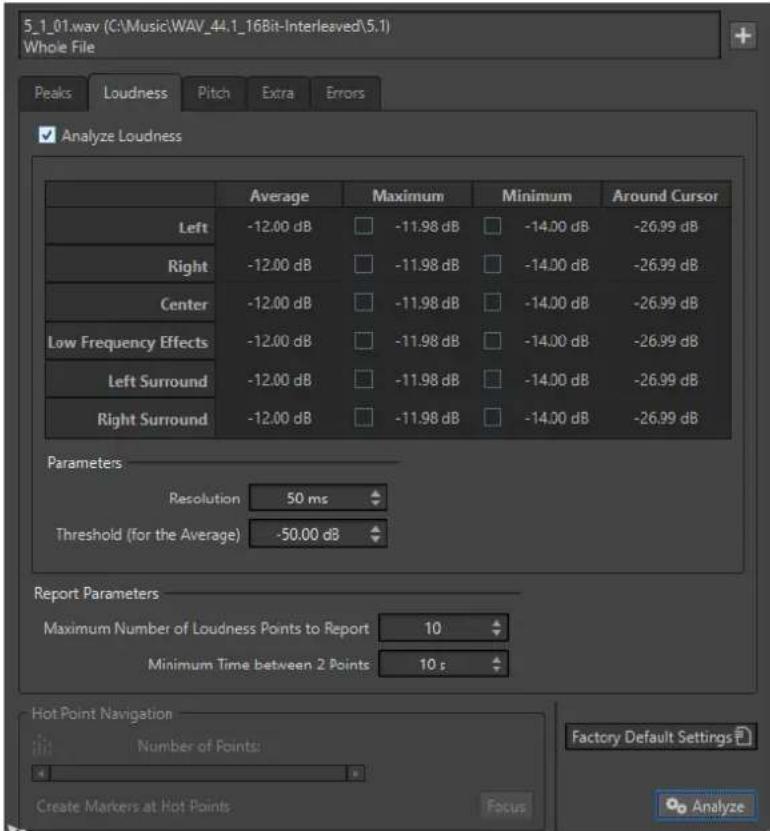Image resolution: width=770 pixels, height=831 pixels.
Task: Click the Hot Point Navigation scrollbar track
Action: (198, 773)
